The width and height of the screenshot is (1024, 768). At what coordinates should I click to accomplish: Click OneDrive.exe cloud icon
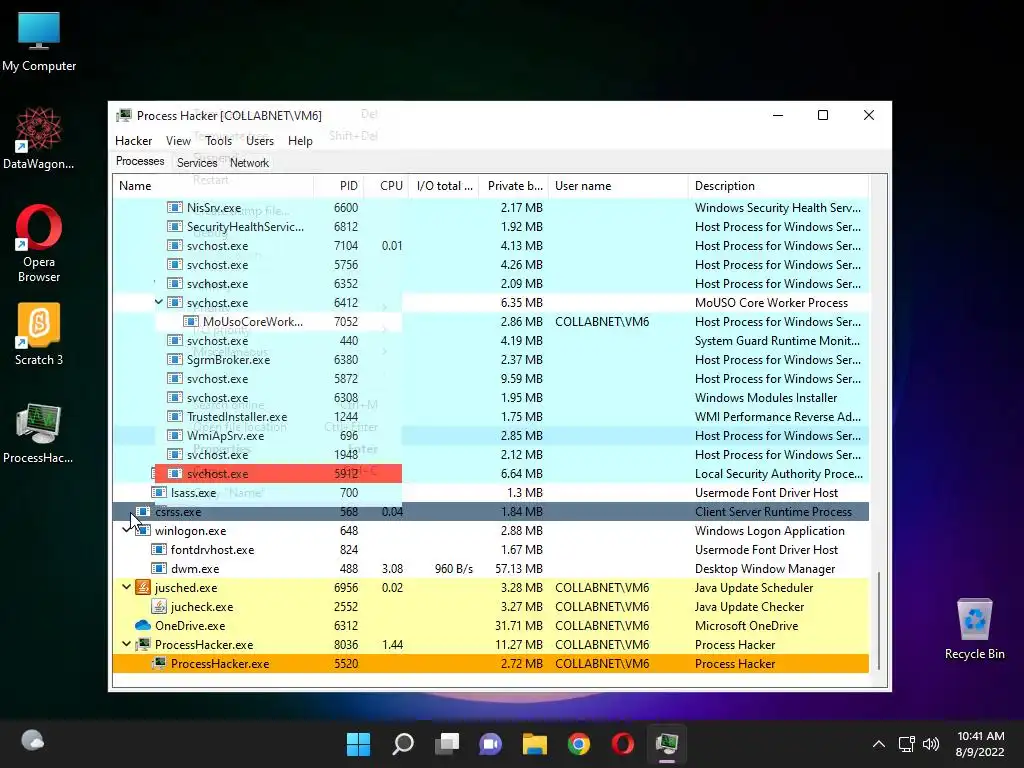[143, 625]
